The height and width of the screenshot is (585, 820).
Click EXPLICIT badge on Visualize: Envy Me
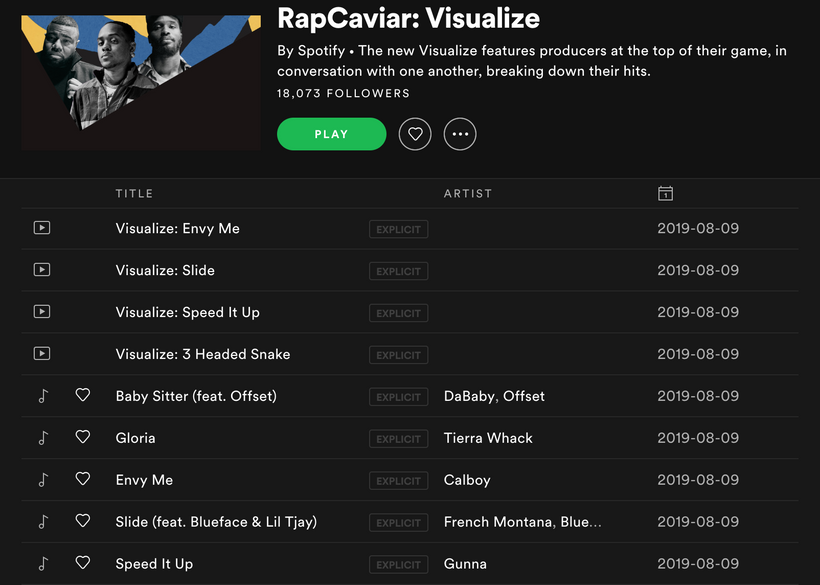(398, 229)
